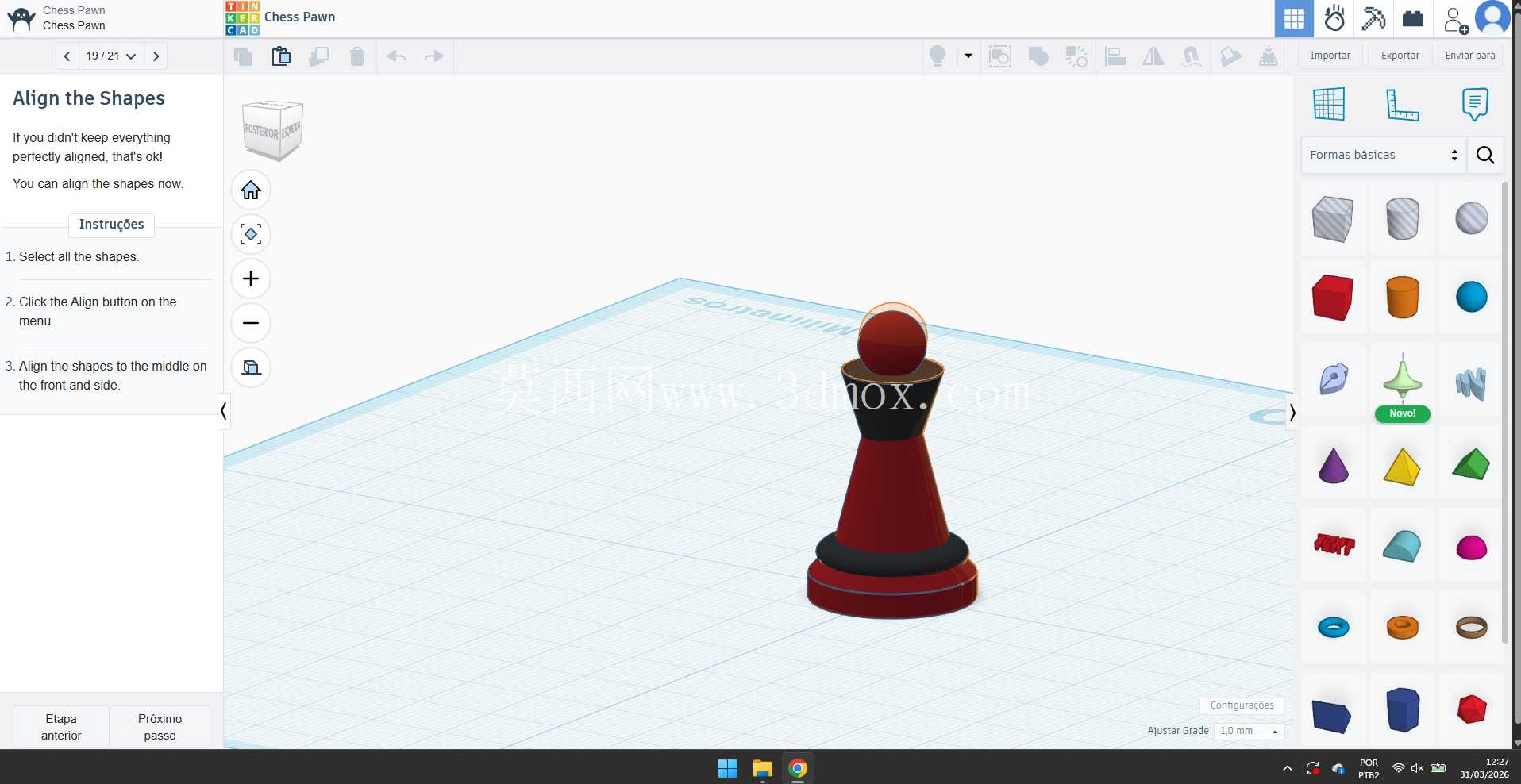Image resolution: width=1521 pixels, height=784 pixels.
Task: Pick the orange cylinder shape
Action: tap(1402, 298)
